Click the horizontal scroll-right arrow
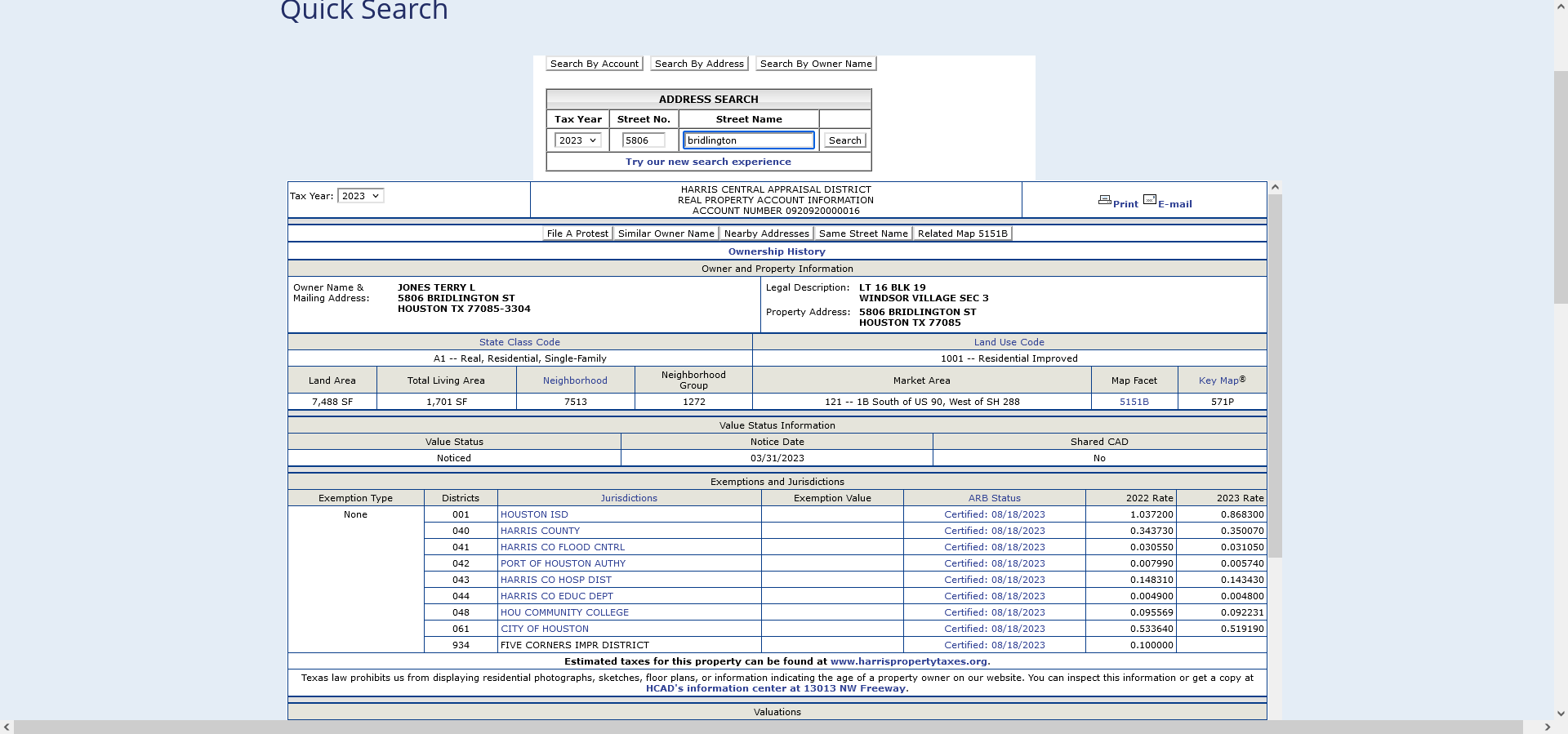The width and height of the screenshot is (1568, 734). tap(1547, 727)
